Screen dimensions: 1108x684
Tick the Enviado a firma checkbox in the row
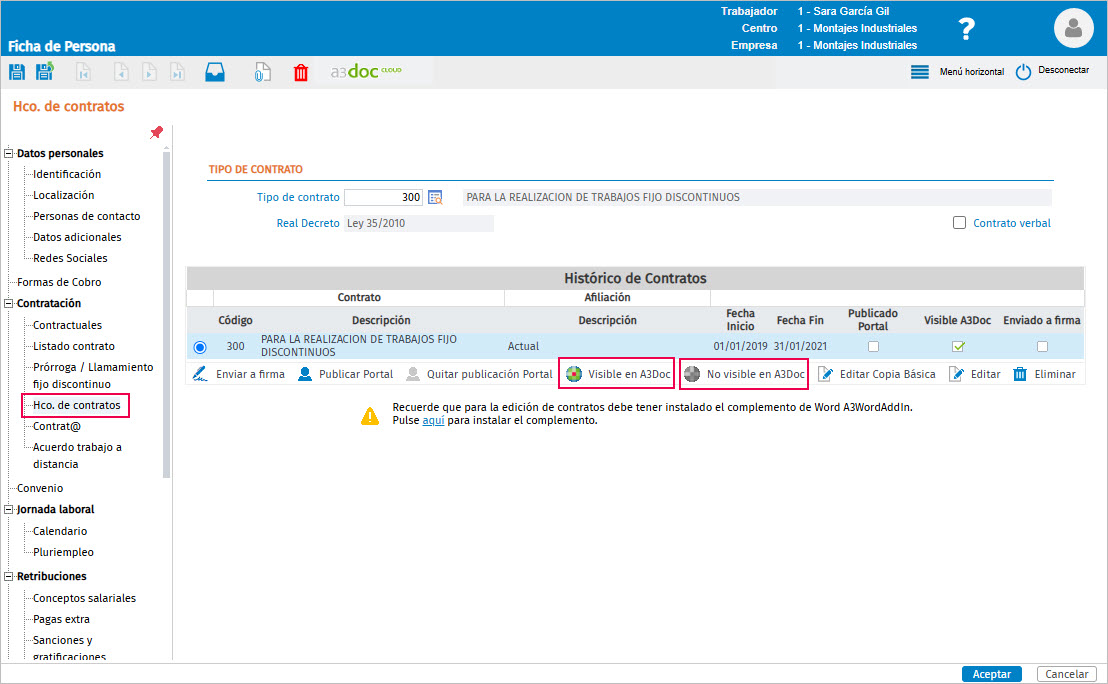(x=1042, y=346)
